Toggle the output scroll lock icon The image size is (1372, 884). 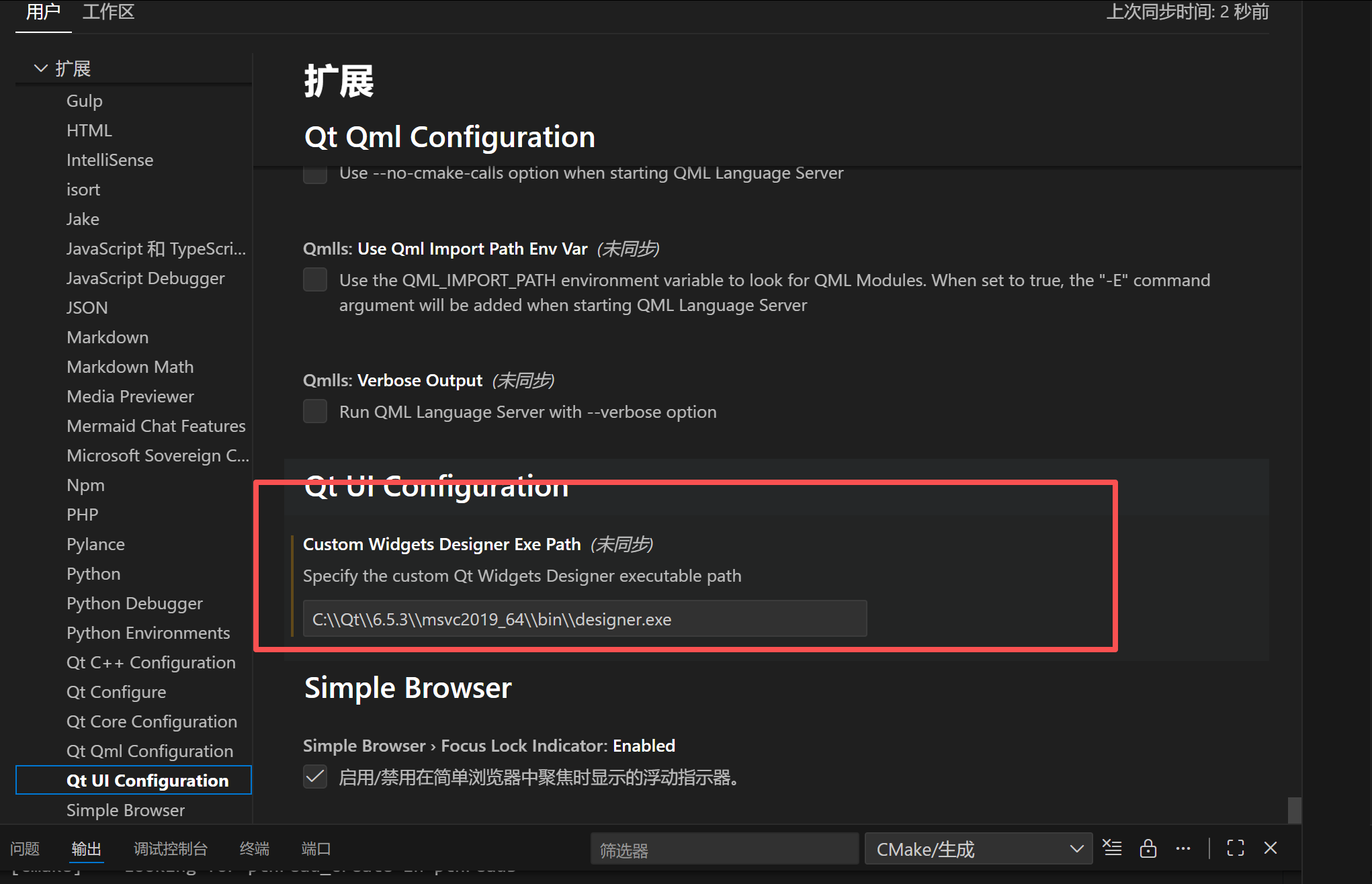pos(1148,848)
